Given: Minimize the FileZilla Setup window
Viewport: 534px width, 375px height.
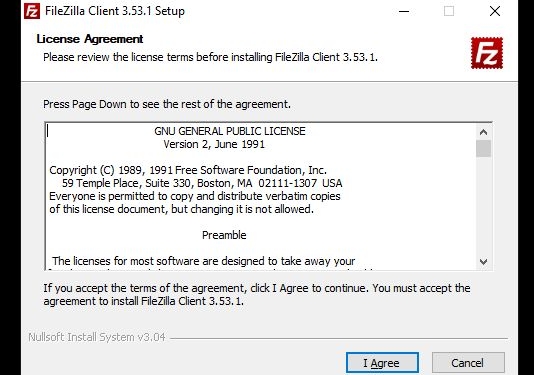Looking at the screenshot, I should click(404, 11).
